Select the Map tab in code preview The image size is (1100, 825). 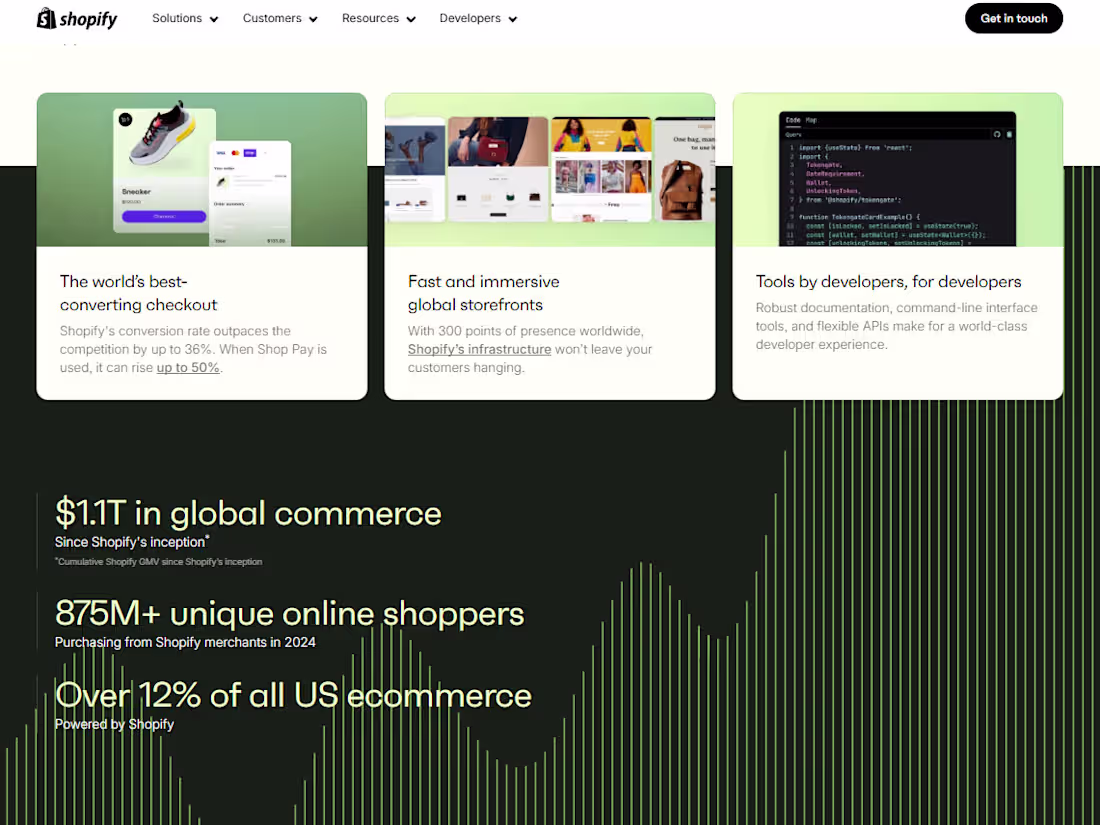(811, 120)
